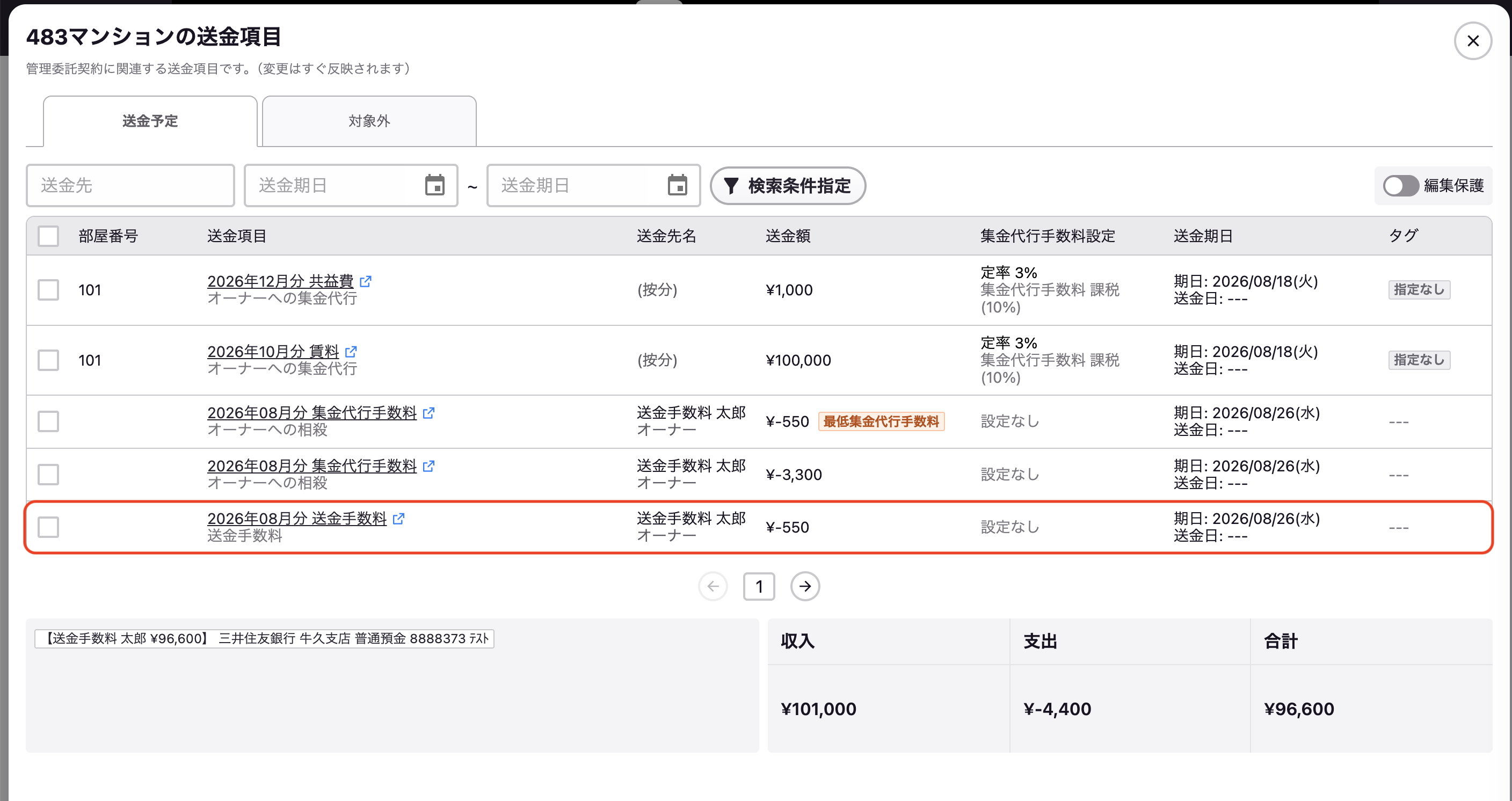Viewport: 1512px width, 801px height.
Task: Open external link icon in the ¥-3,300 集金代行手数料 row
Action: click(428, 466)
